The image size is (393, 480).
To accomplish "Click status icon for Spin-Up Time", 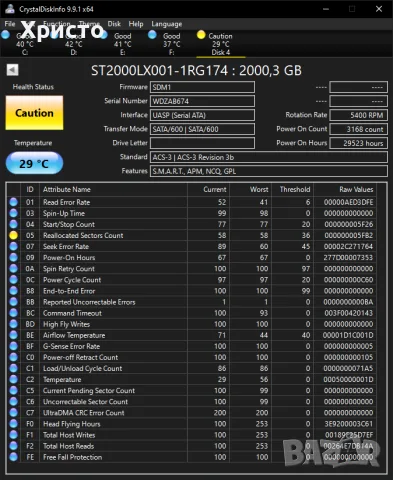I will (13, 213).
